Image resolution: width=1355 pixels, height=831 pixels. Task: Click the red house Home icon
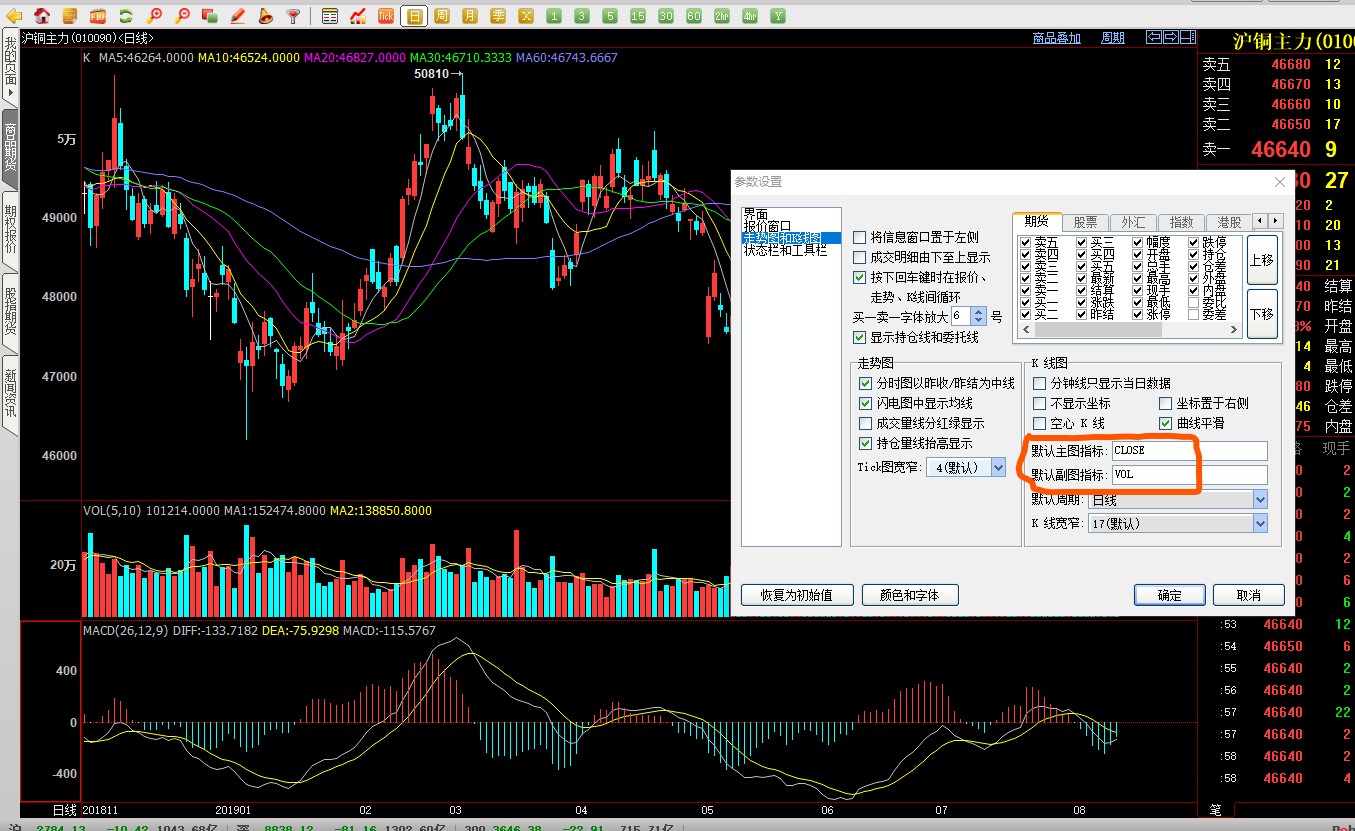coord(42,16)
